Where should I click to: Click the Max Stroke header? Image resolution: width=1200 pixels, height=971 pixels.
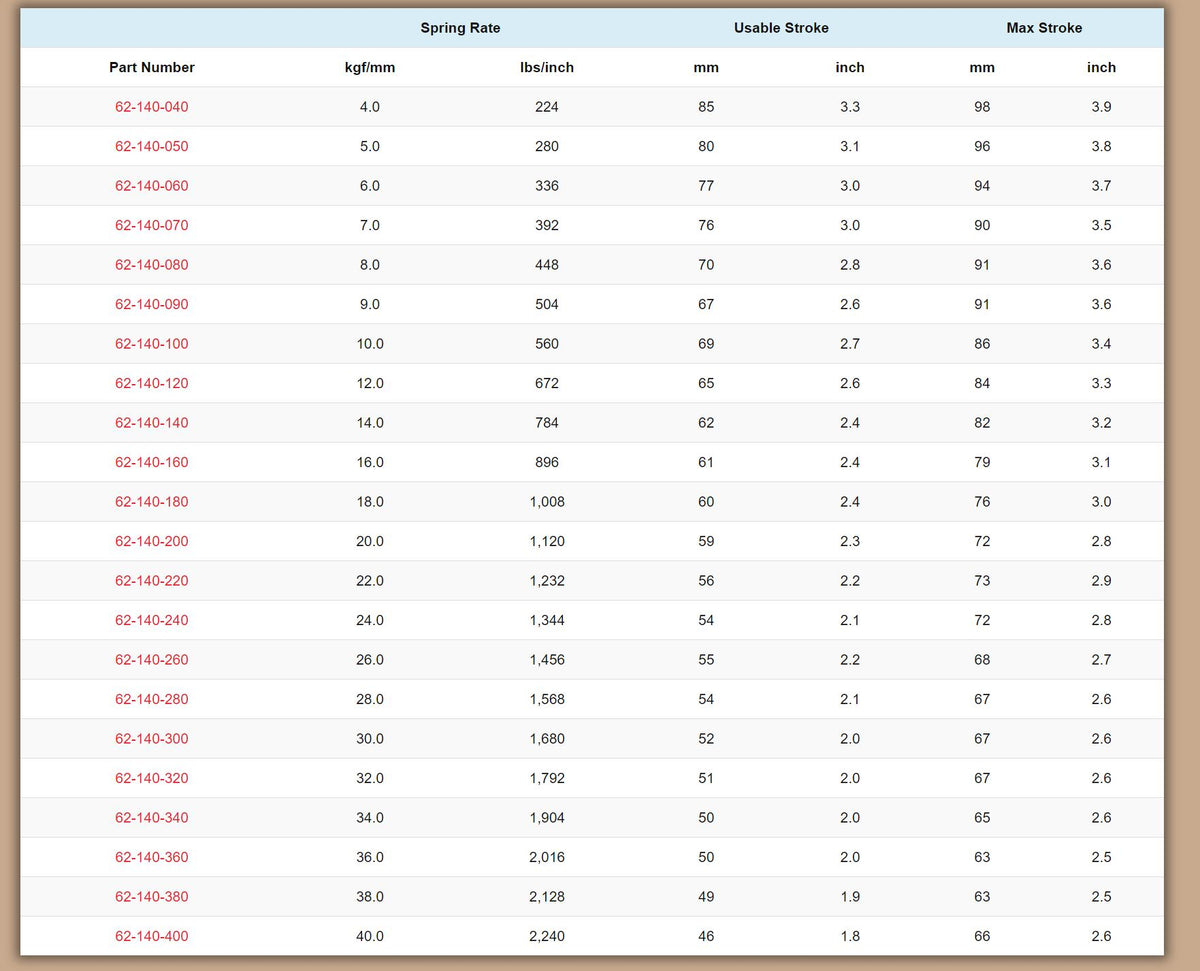pyautogui.click(x=1044, y=28)
